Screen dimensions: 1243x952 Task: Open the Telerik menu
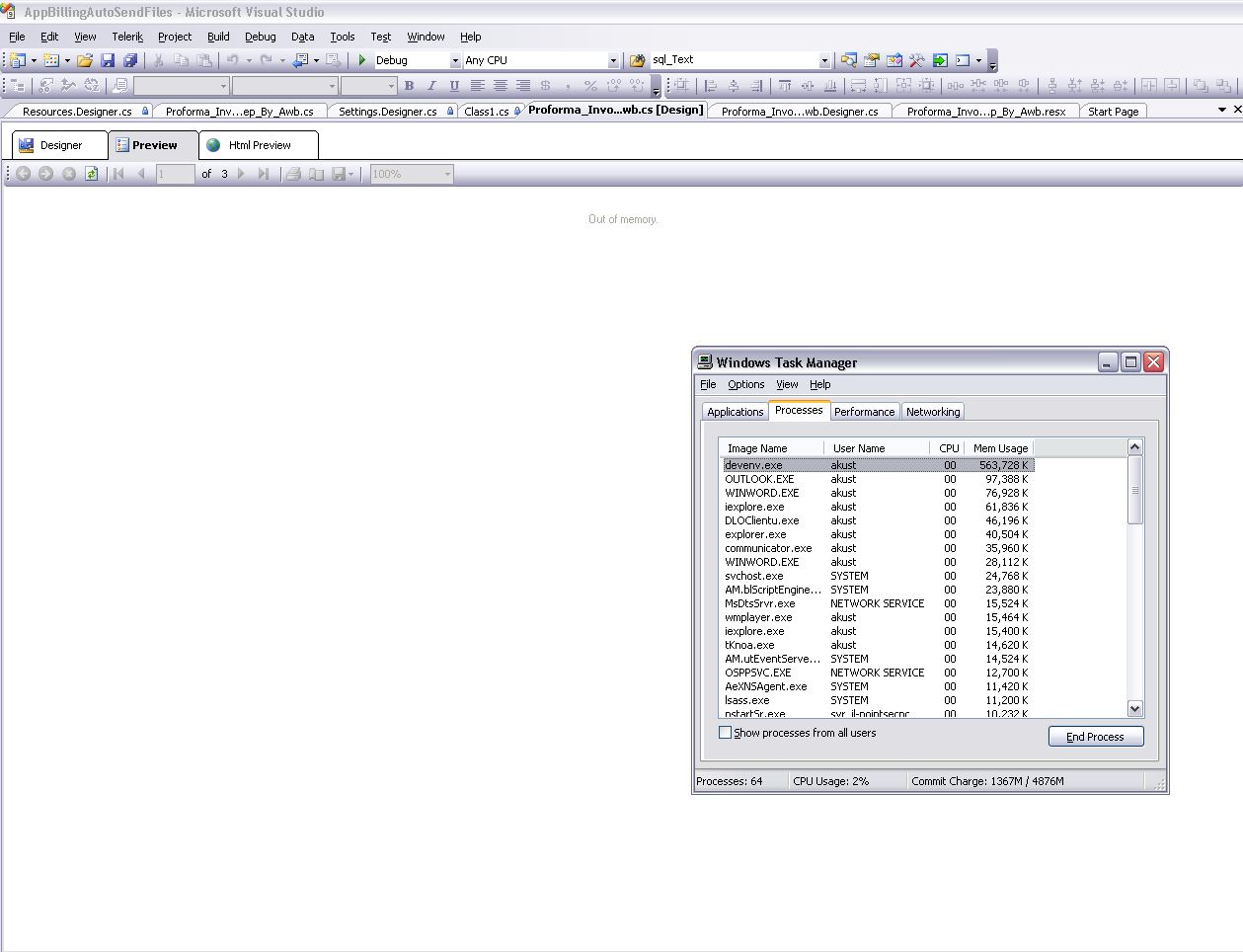point(127,37)
